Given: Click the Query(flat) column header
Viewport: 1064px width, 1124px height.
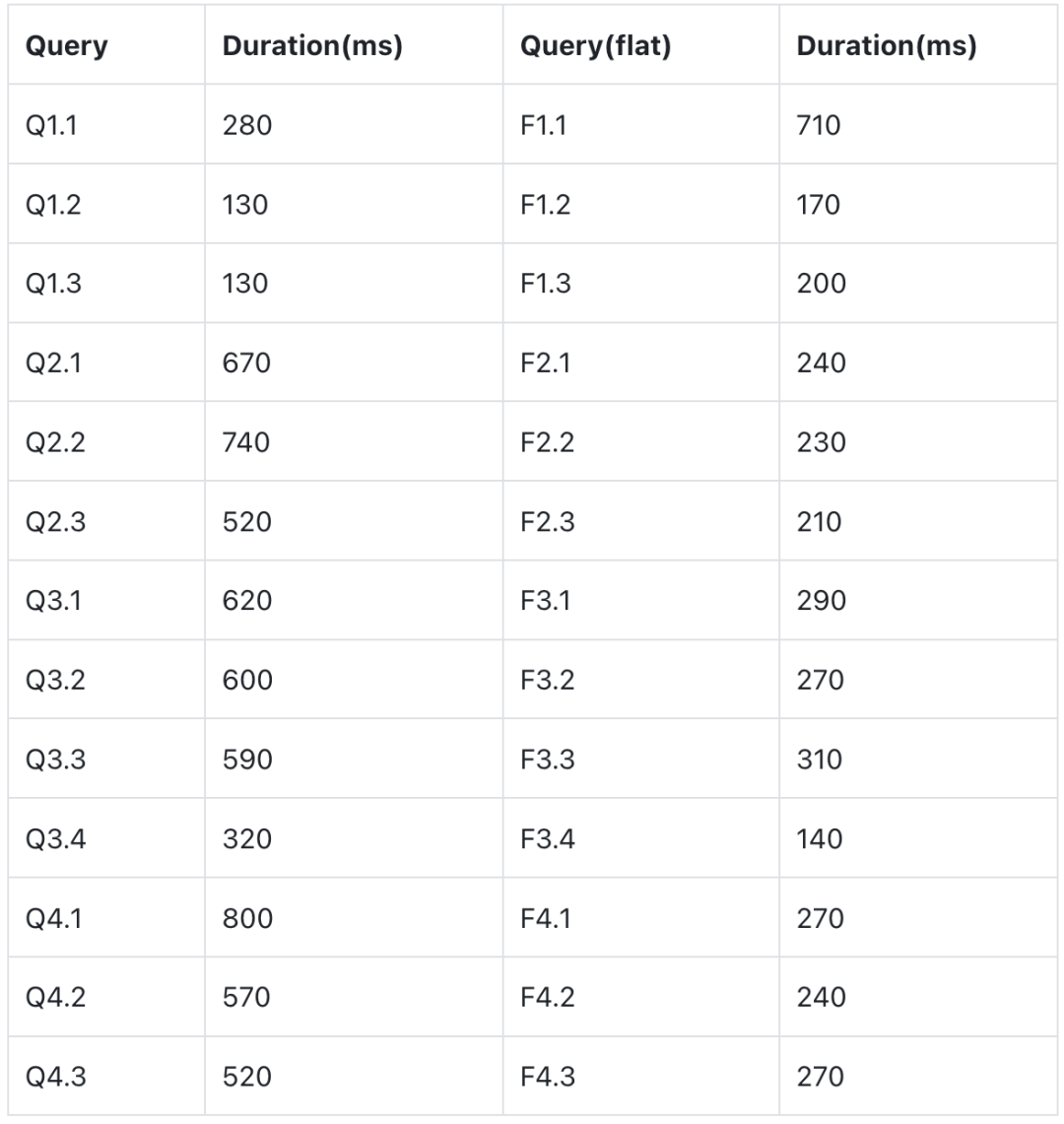Looking at the screenshot, I should click(x=596, y=46).
